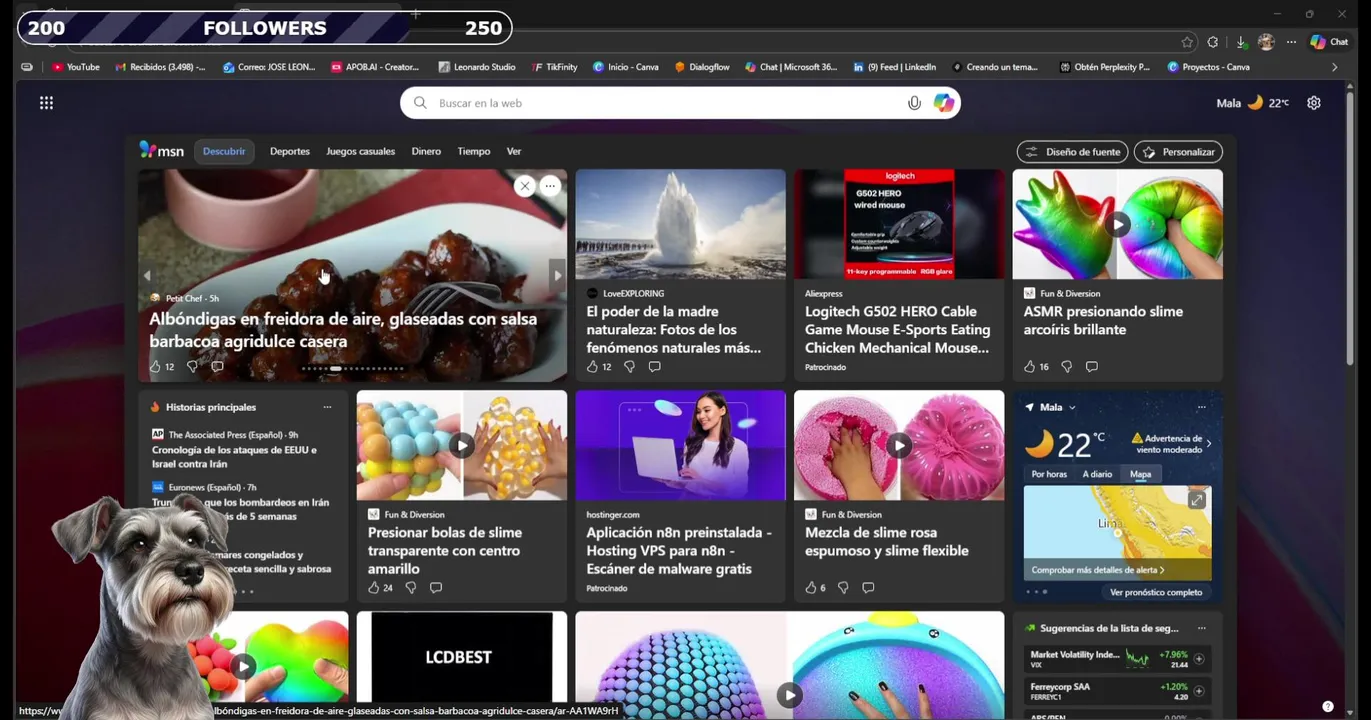Start voice search with microphone icon
1371x720 pixels.
tap(914, 103)
